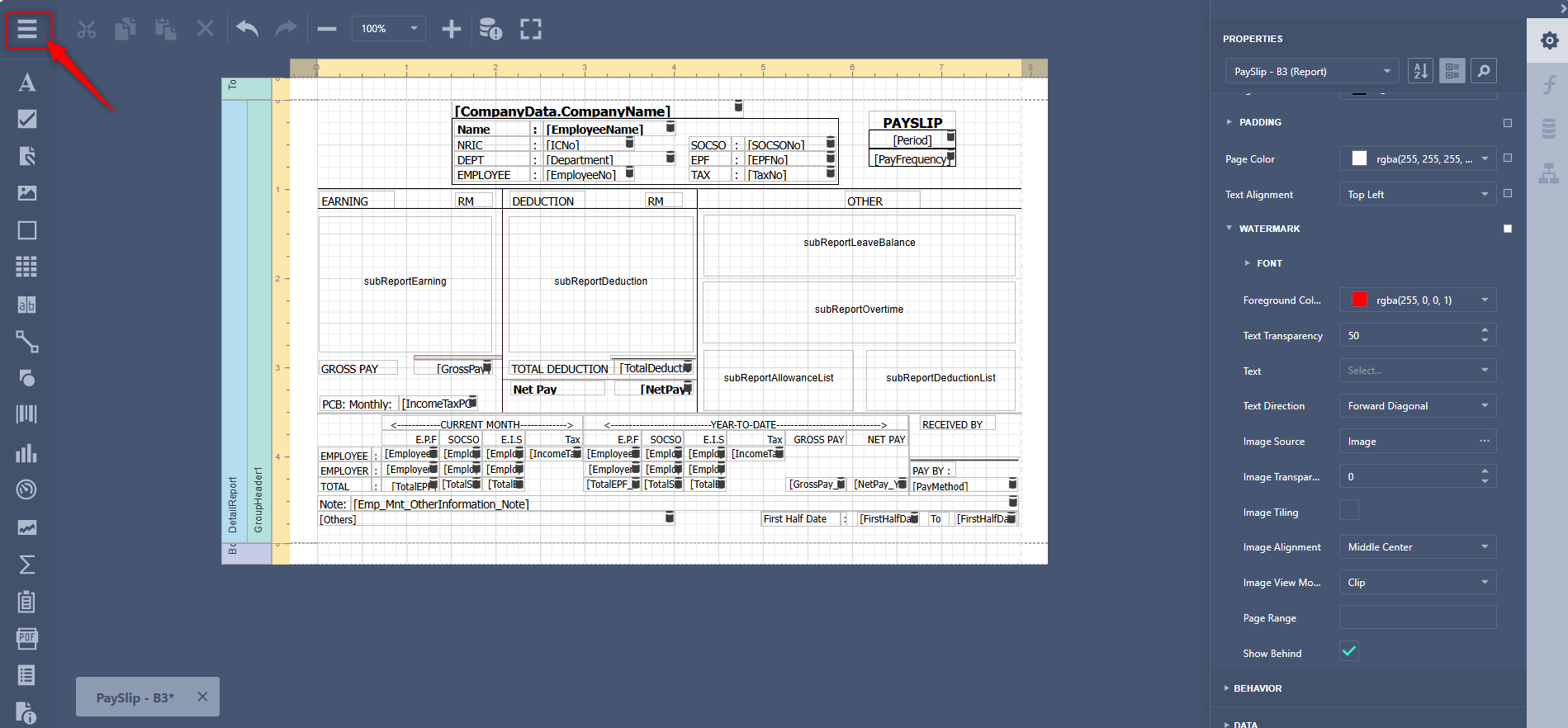Select the PDF Content tool in toolbox
The image size is (1568, 728).
[x=27, y=638]
